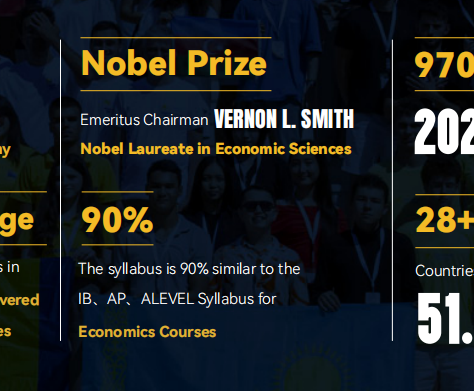474x391 pixels.
Task: Click the Countries label under 28+
Action: click(x=445, y=271)
